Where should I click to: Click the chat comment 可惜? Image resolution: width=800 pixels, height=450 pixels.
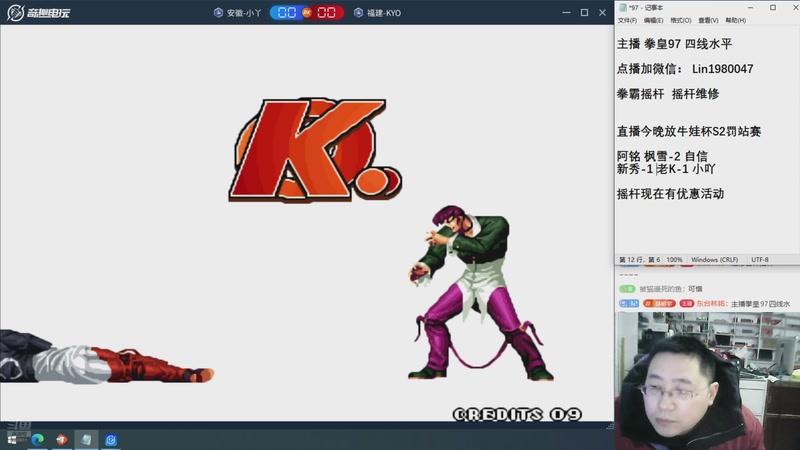(x=695, y=289)
